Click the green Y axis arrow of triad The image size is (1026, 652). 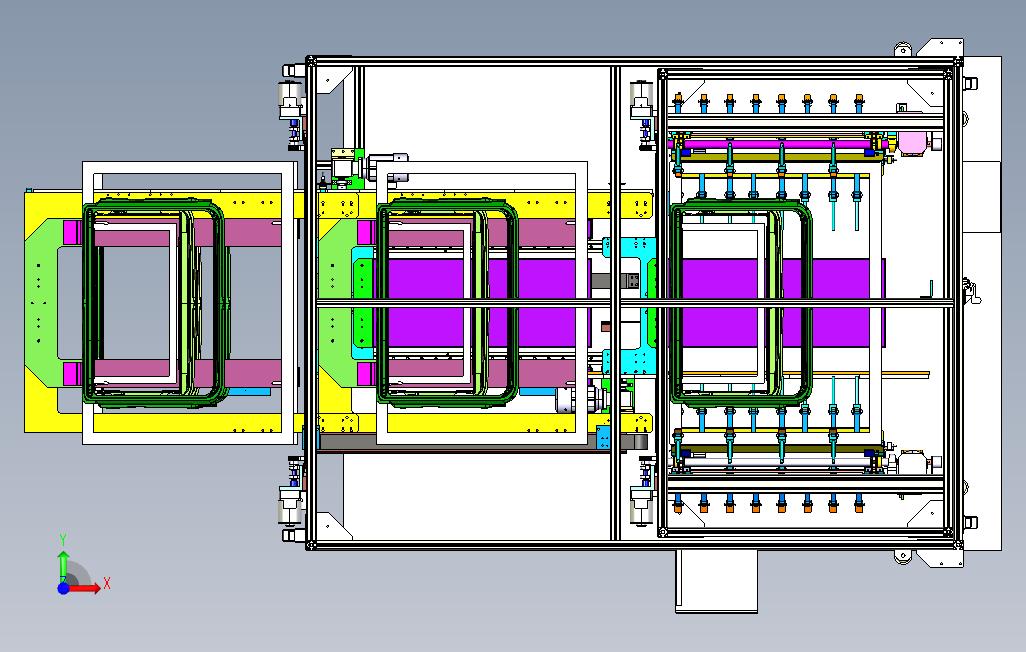[63, 566]
